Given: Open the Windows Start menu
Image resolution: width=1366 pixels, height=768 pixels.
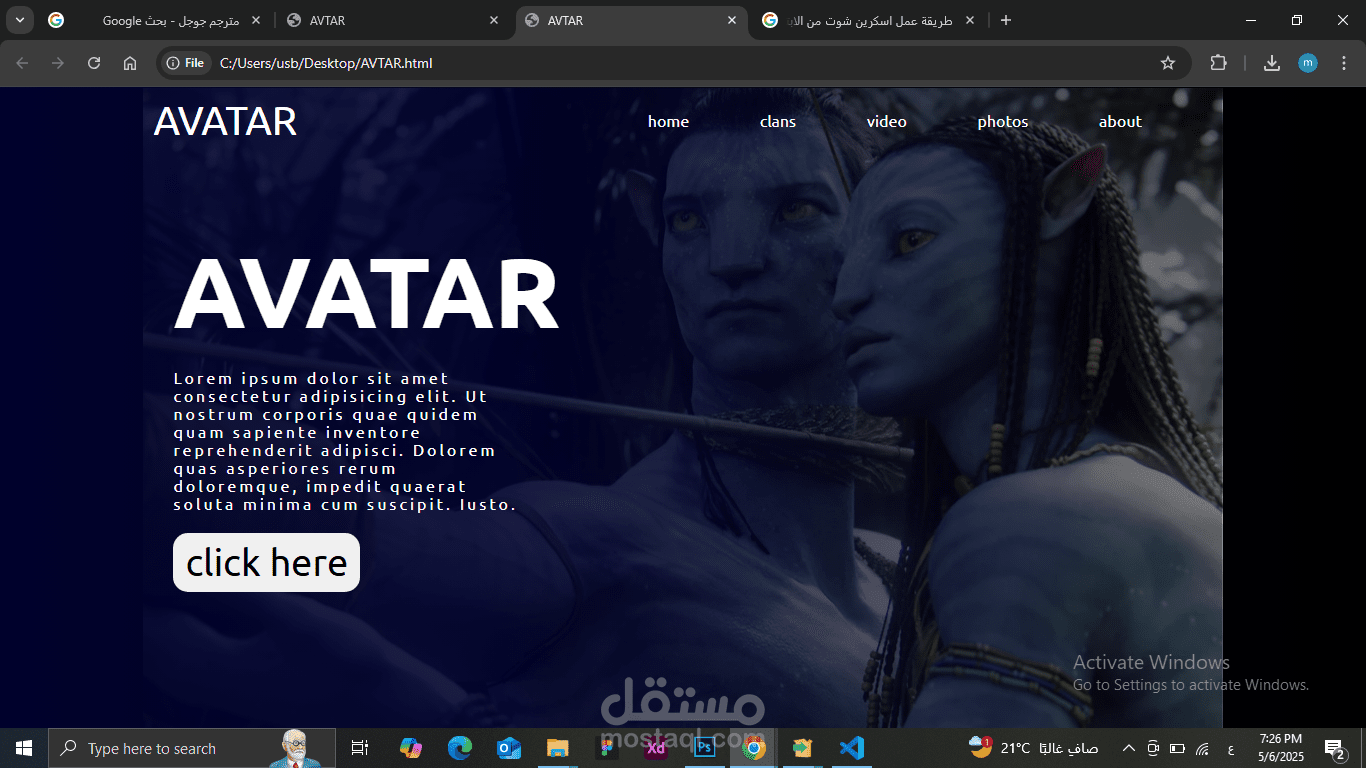Looking at the screenshot, I should [24, 748].
